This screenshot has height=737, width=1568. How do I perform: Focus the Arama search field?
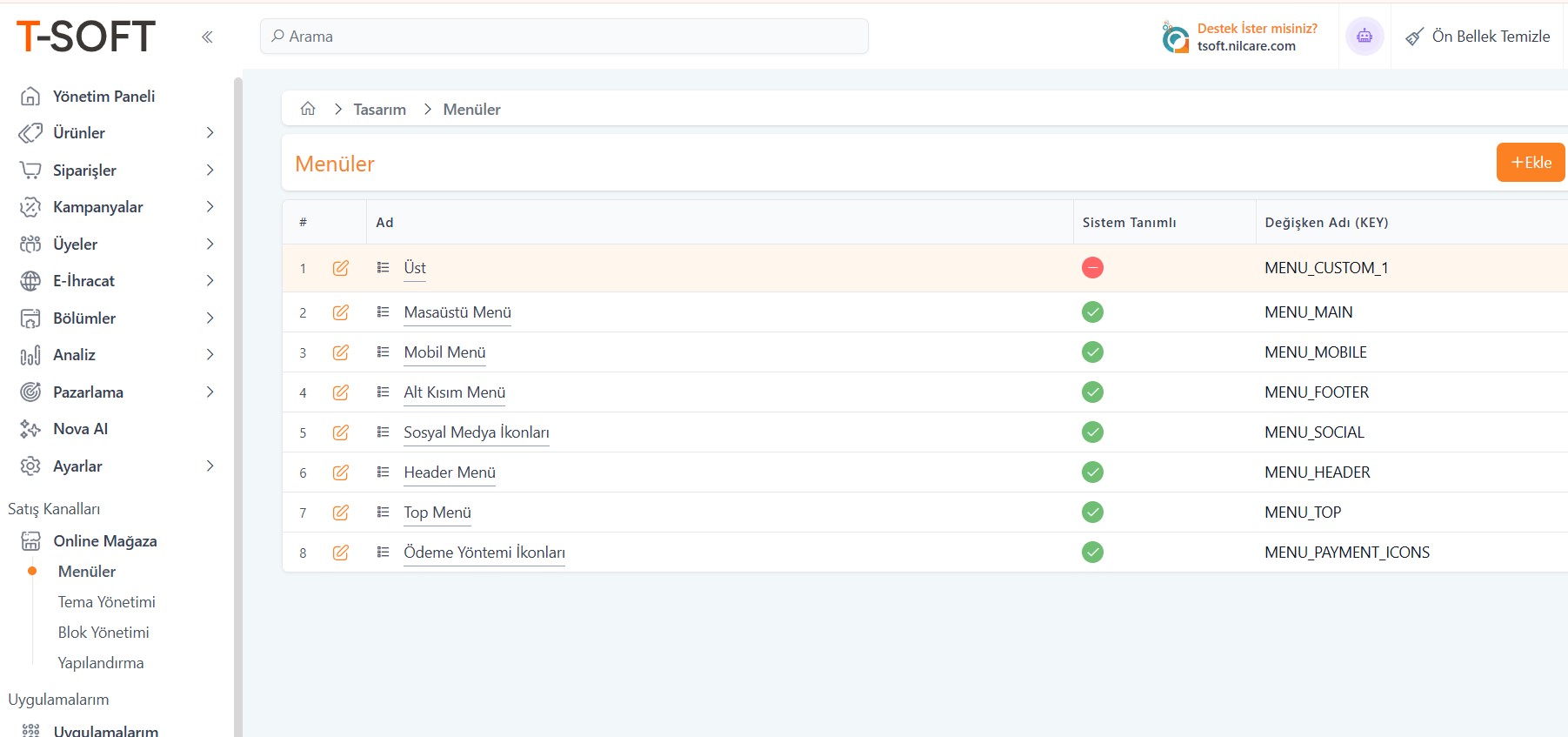565,37
